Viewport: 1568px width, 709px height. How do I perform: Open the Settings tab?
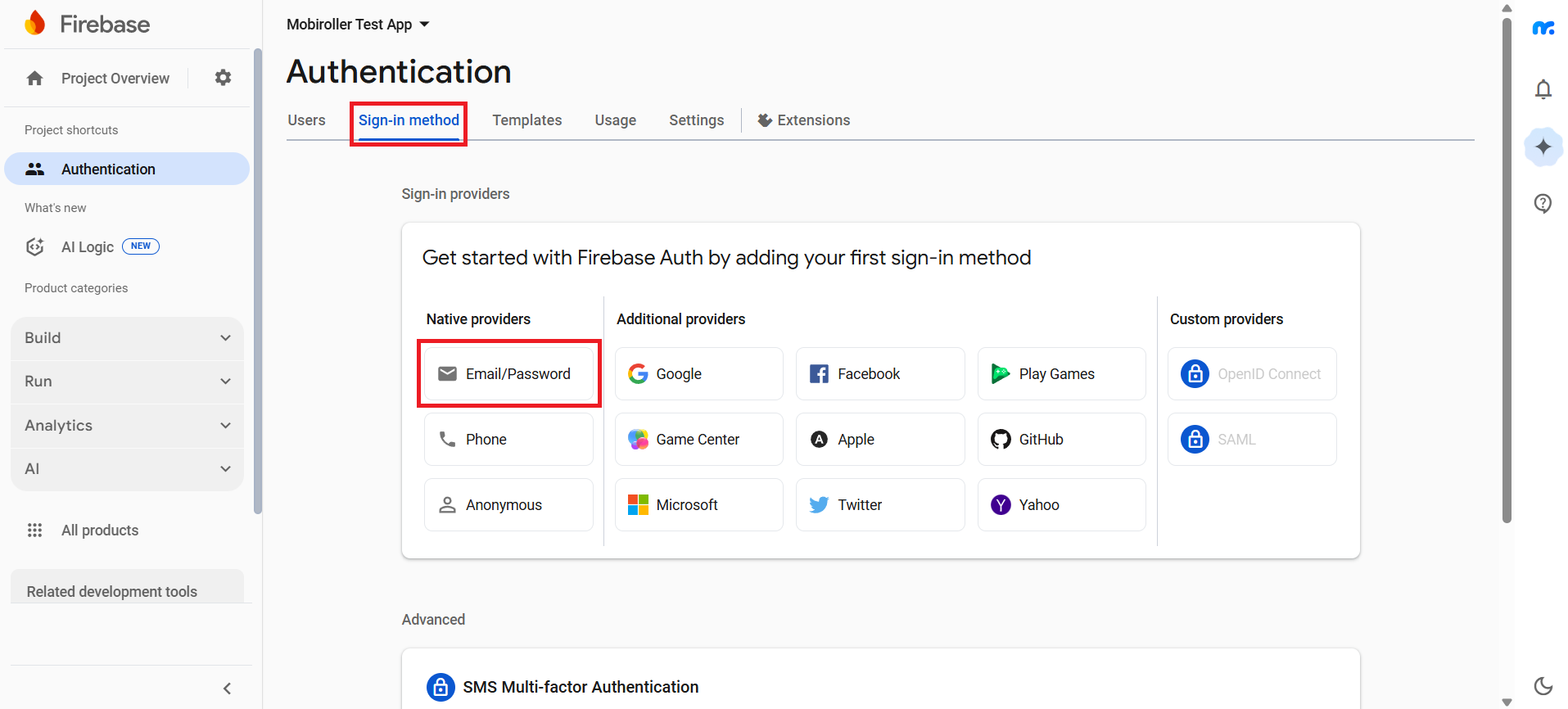pyautogui.click(x=697, y=120)
